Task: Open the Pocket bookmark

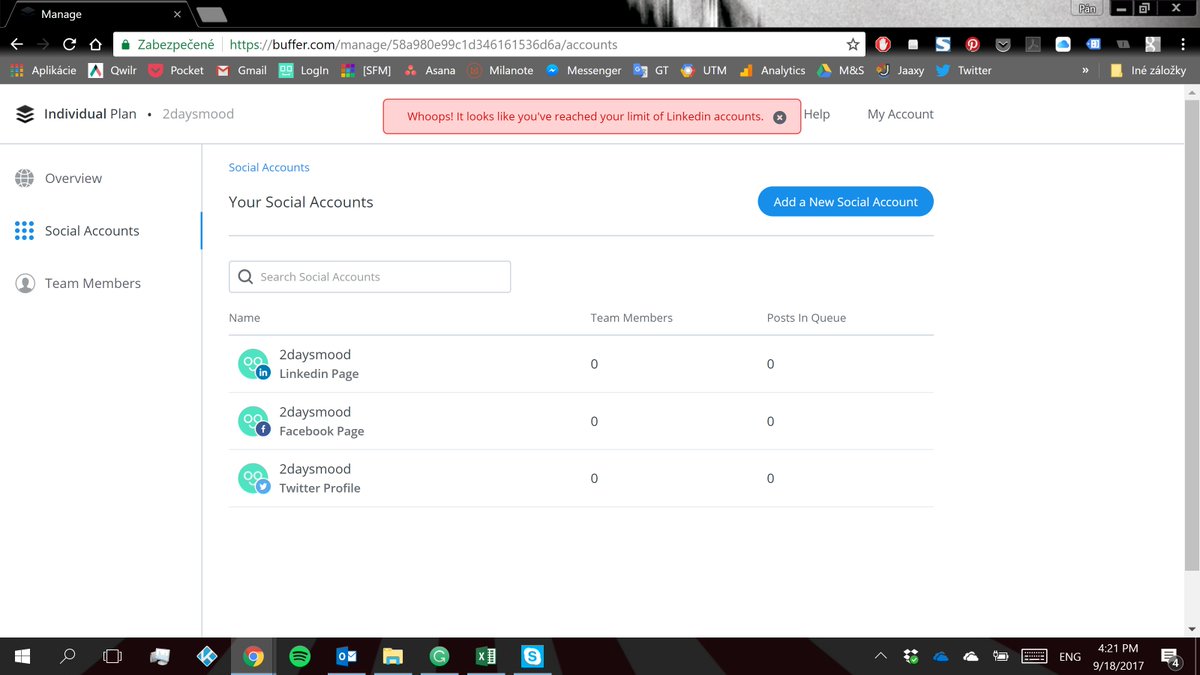Action: point(176,70)
